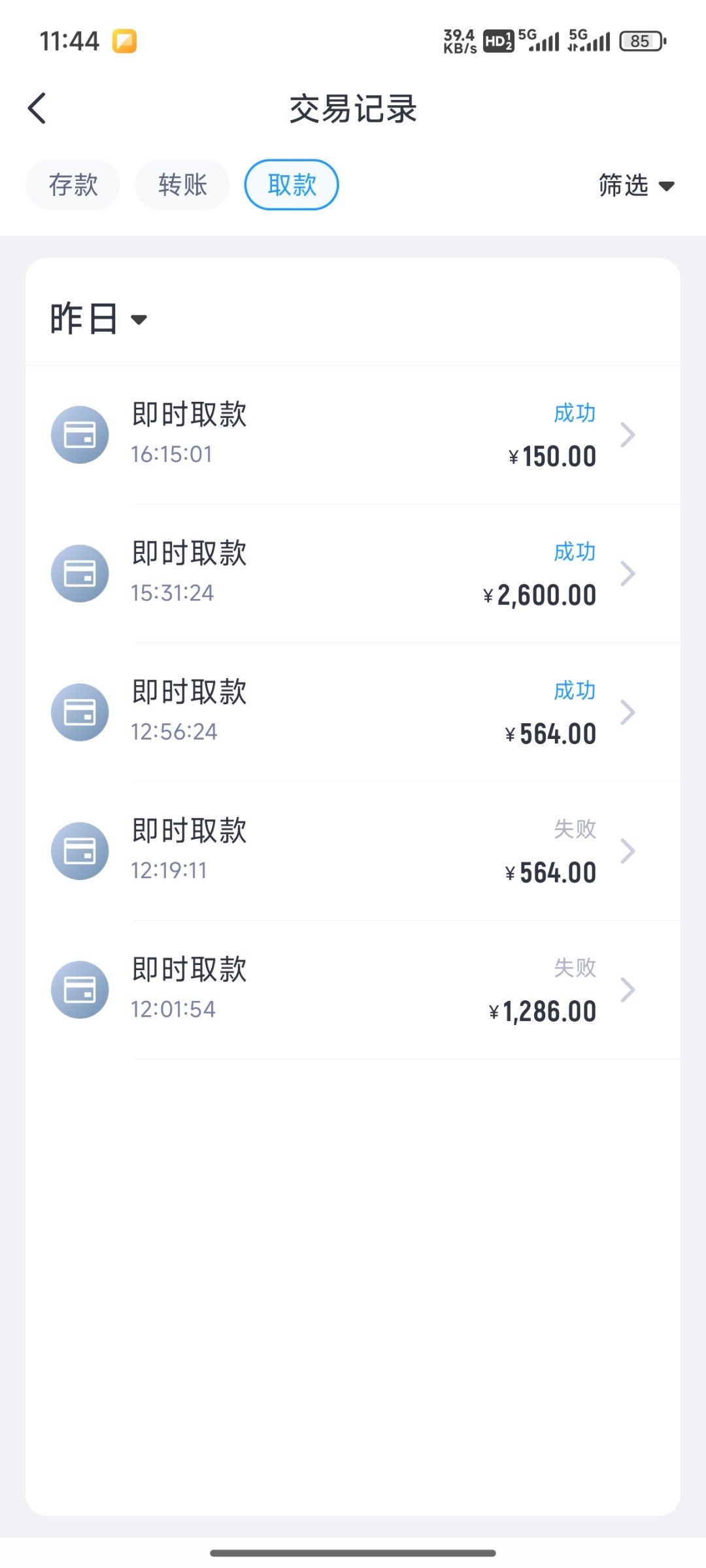The image size is (706, 1568).
Task: Expand the 昨日 date dropdown
Action: 99,319
